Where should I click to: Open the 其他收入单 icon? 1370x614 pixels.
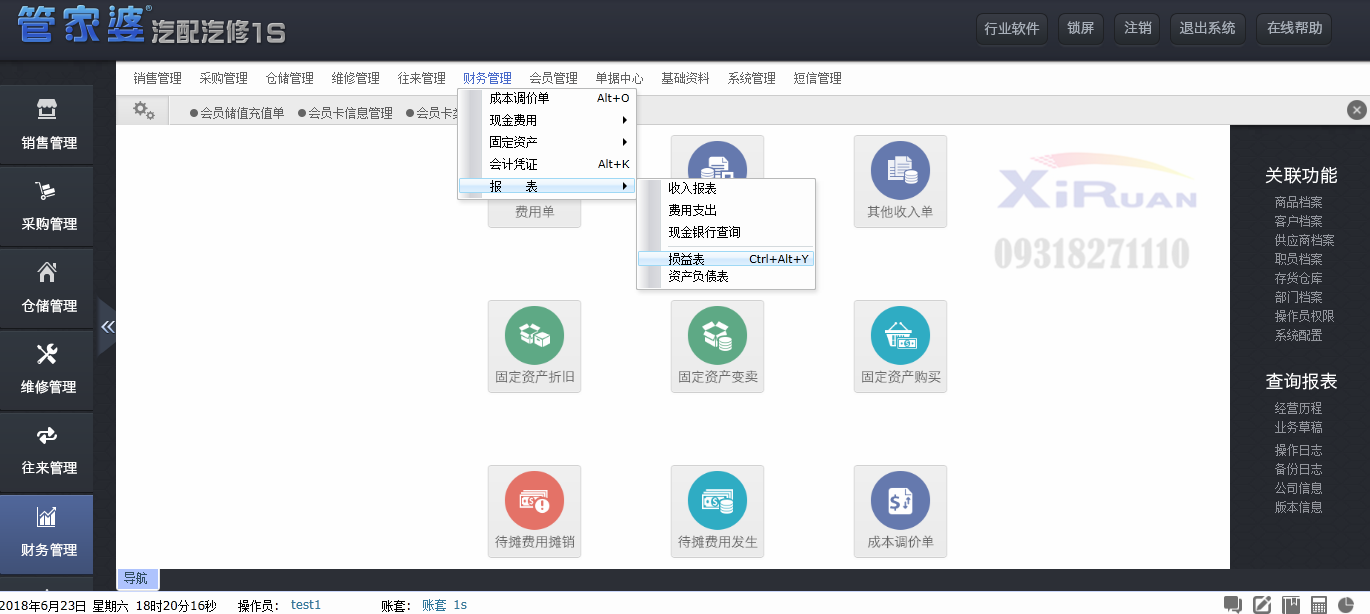pyautogui.click(x=900, y=181)
